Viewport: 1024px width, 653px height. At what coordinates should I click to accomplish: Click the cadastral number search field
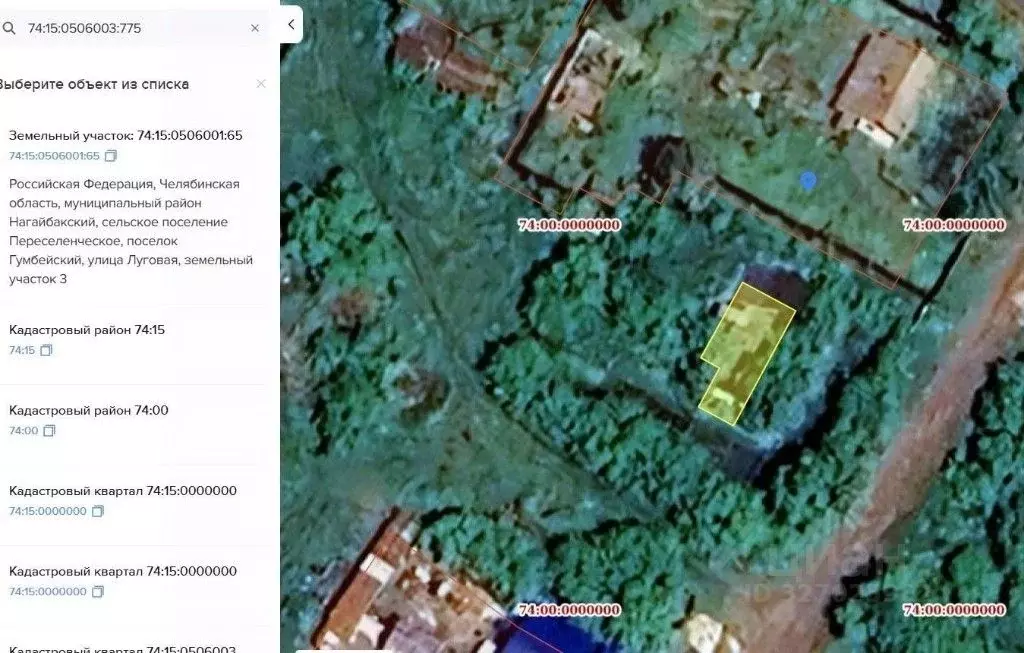(130, 28)
